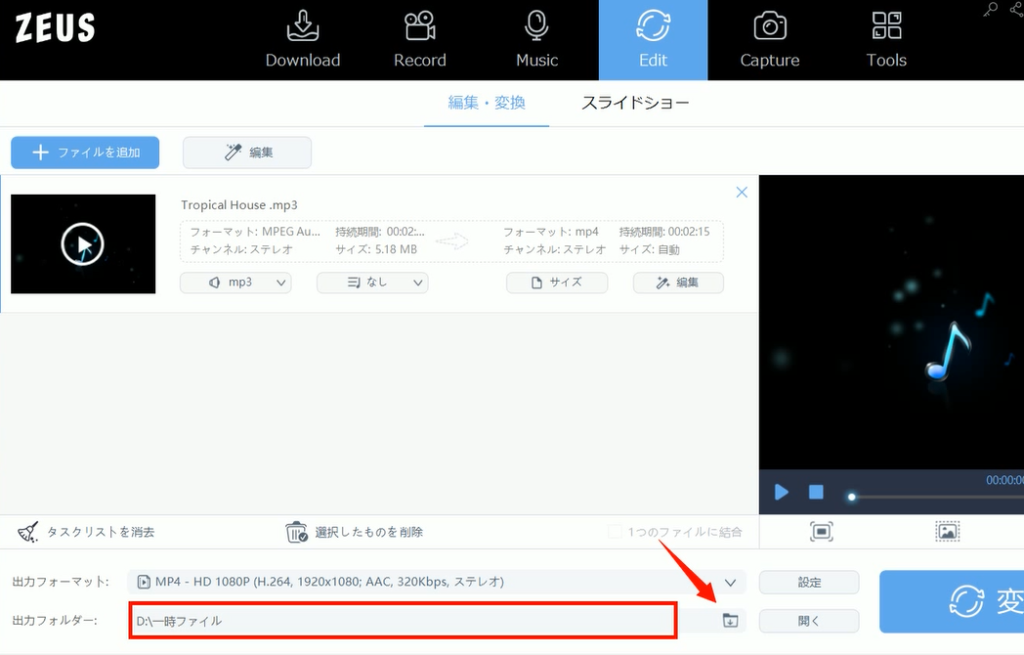Click the fullscreen preview icon

coord(822,532)
